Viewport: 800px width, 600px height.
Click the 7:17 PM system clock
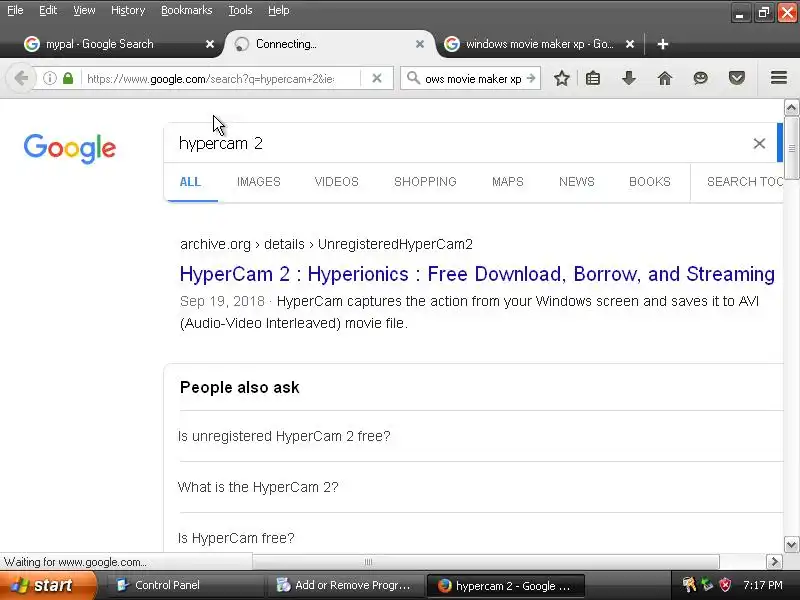click(763, 585)
